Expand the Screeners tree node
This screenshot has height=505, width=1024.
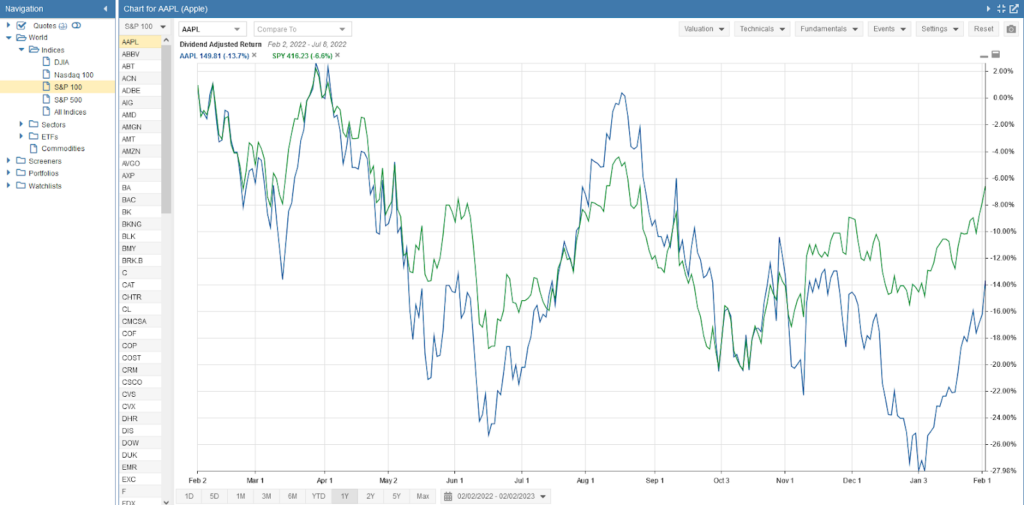[8, 161]
